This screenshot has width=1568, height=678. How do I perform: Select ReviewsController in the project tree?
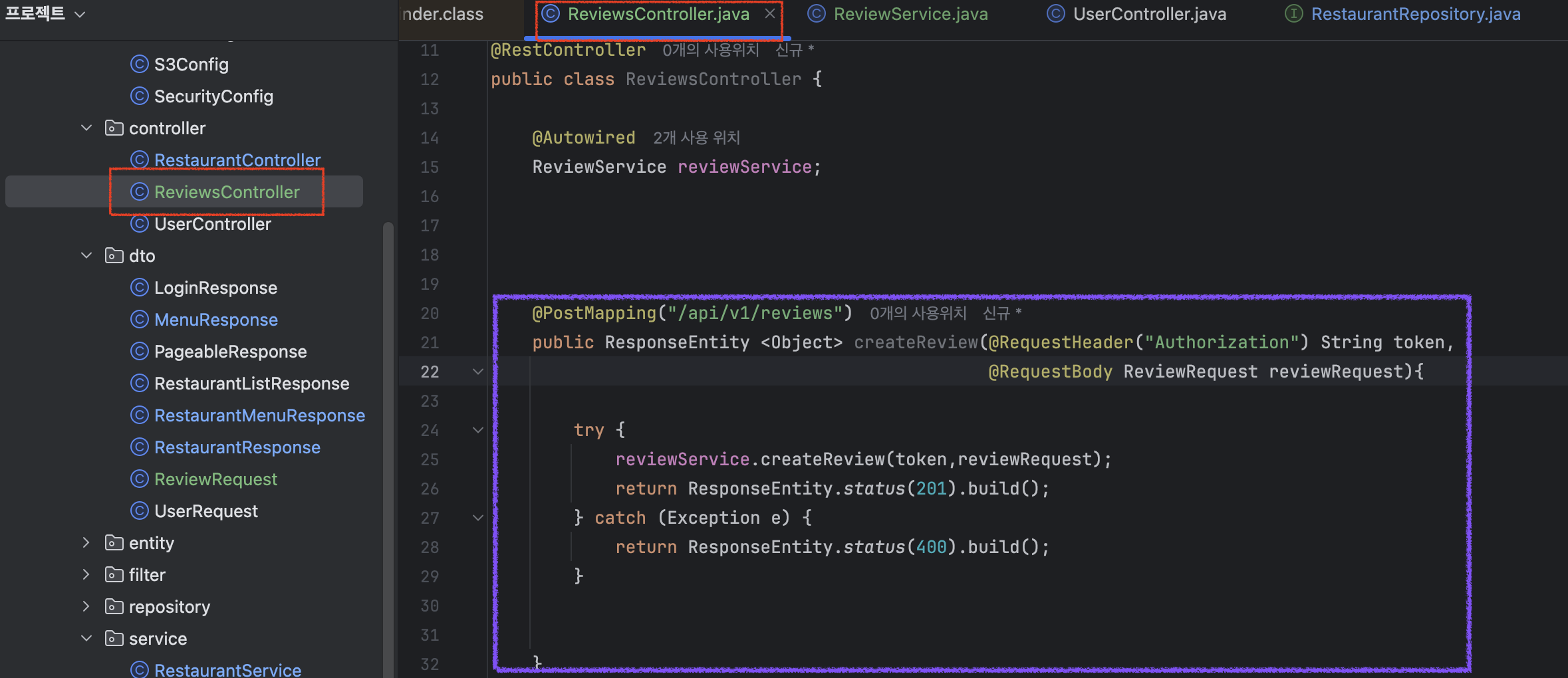[x=227, y=192]
